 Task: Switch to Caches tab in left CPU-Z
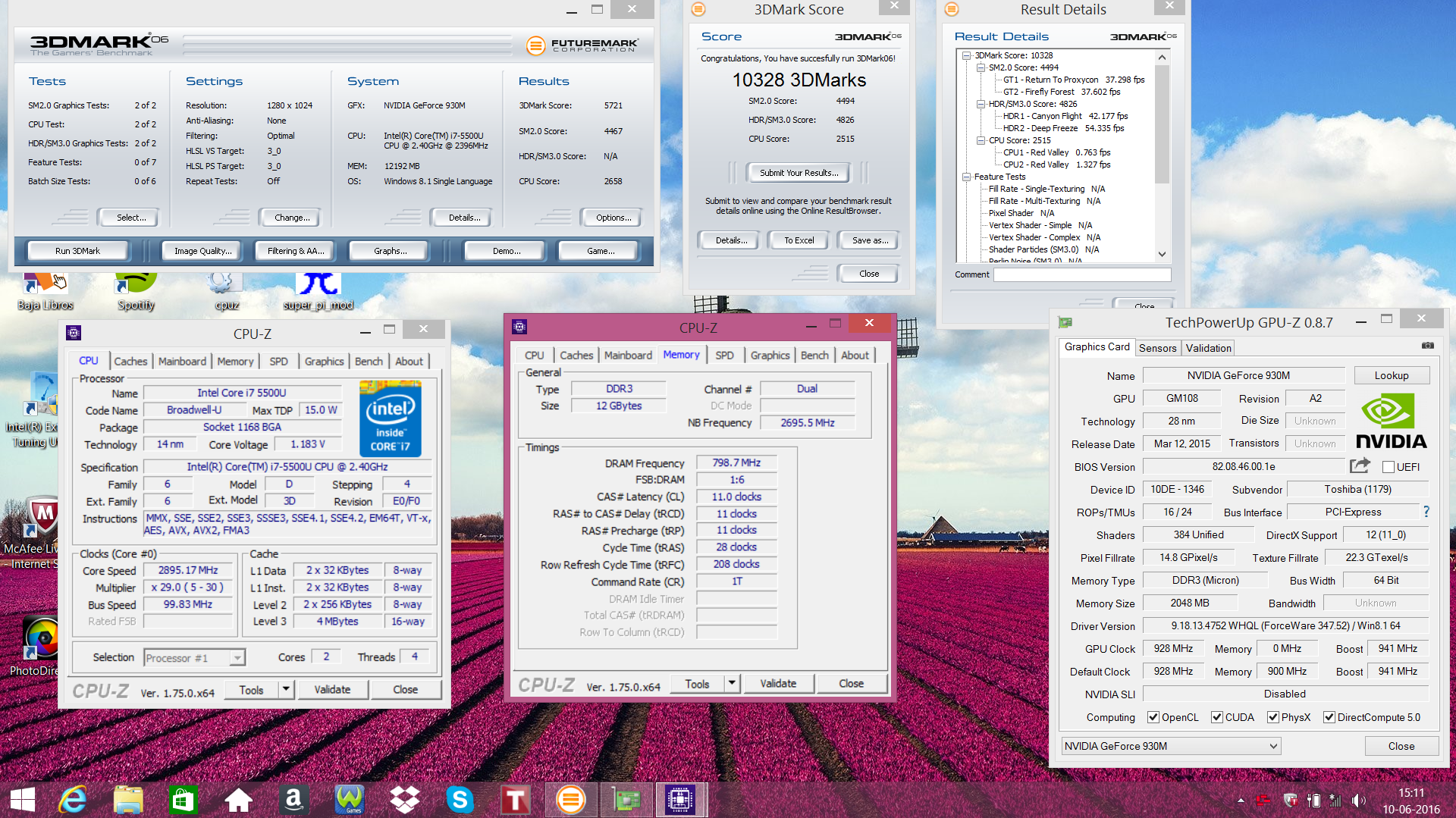pyautogui.click(x=130, y=361)
